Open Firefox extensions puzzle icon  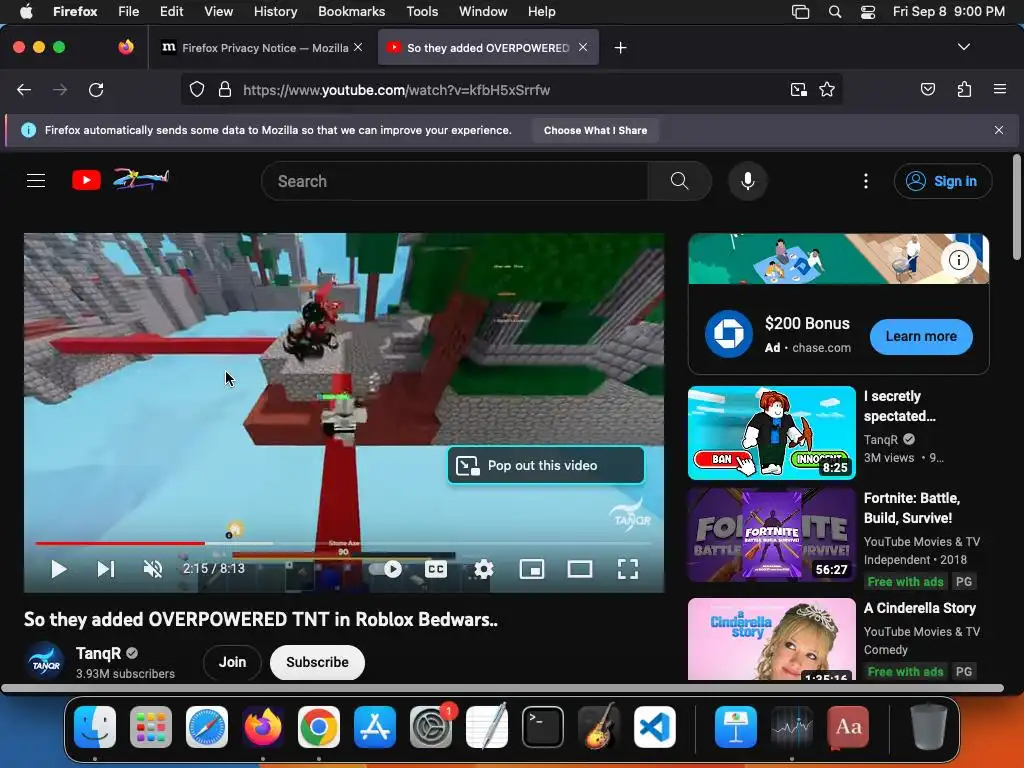964,89
